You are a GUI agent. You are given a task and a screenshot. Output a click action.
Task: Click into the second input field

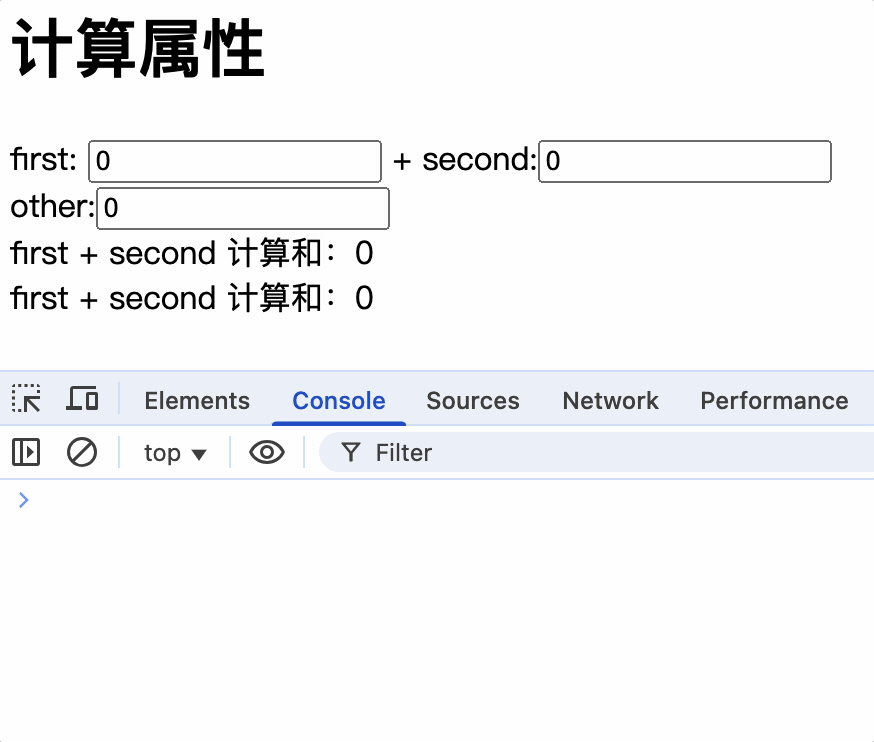(x=685, y=161)
